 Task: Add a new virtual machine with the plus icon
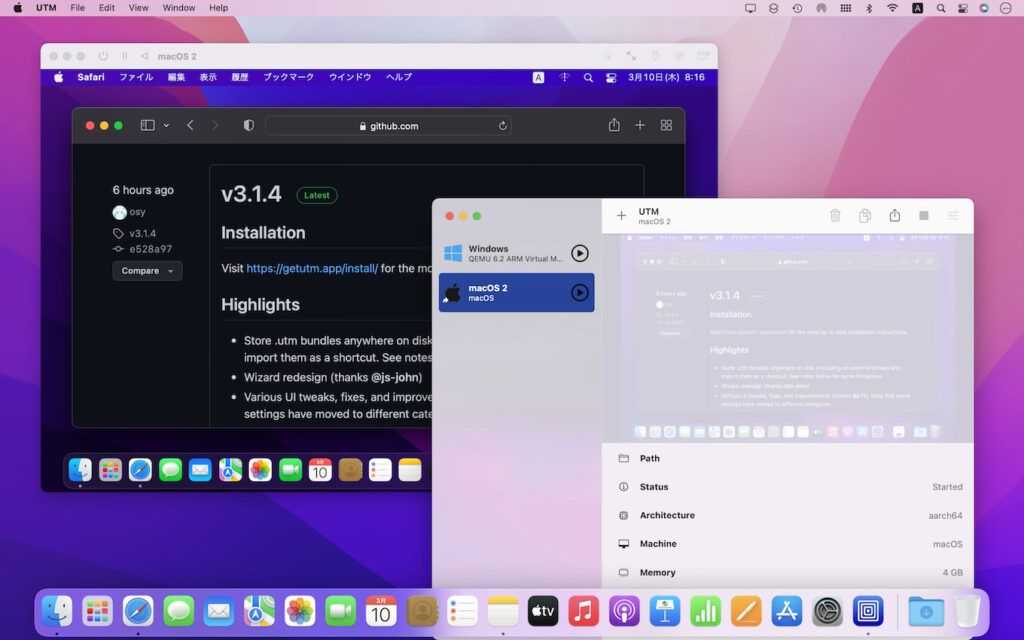click(621, 215)
